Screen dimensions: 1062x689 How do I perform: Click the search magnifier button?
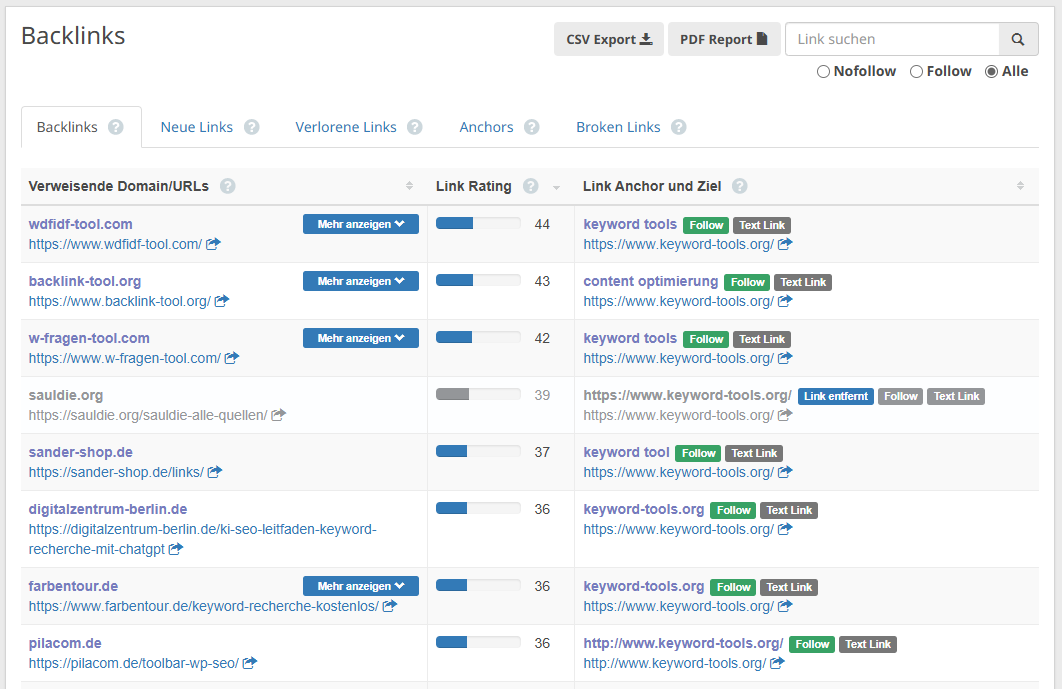click(x=1018, y=39)
